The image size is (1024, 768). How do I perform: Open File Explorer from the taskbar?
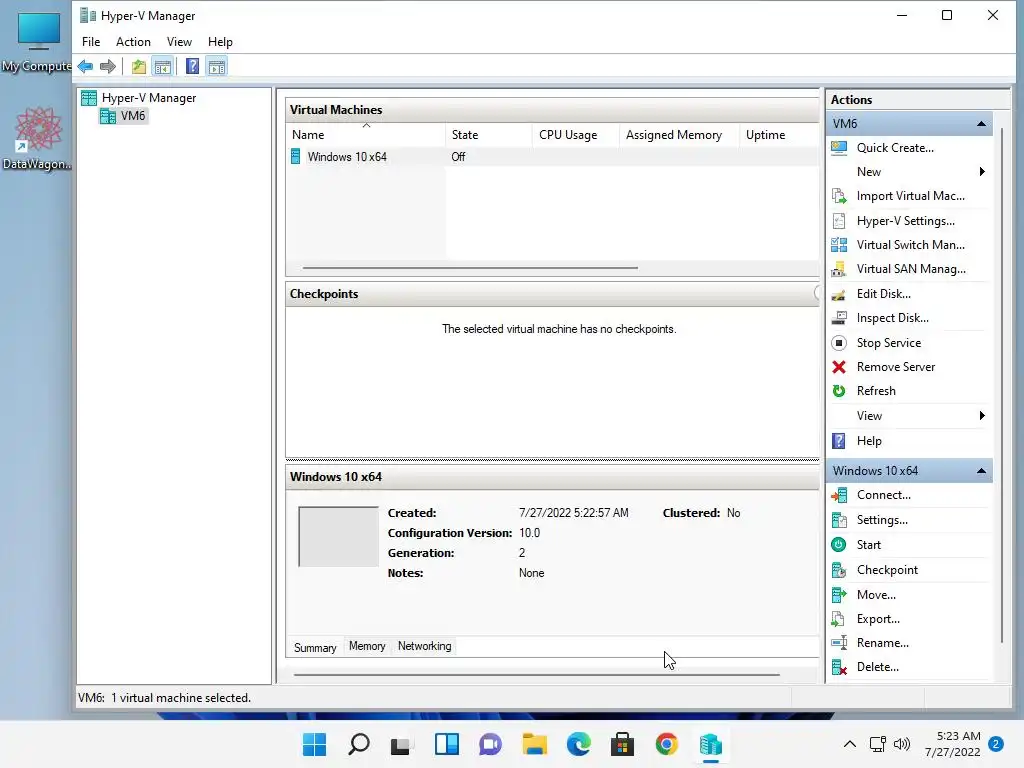pyautogui.click(x=534, y=744)
